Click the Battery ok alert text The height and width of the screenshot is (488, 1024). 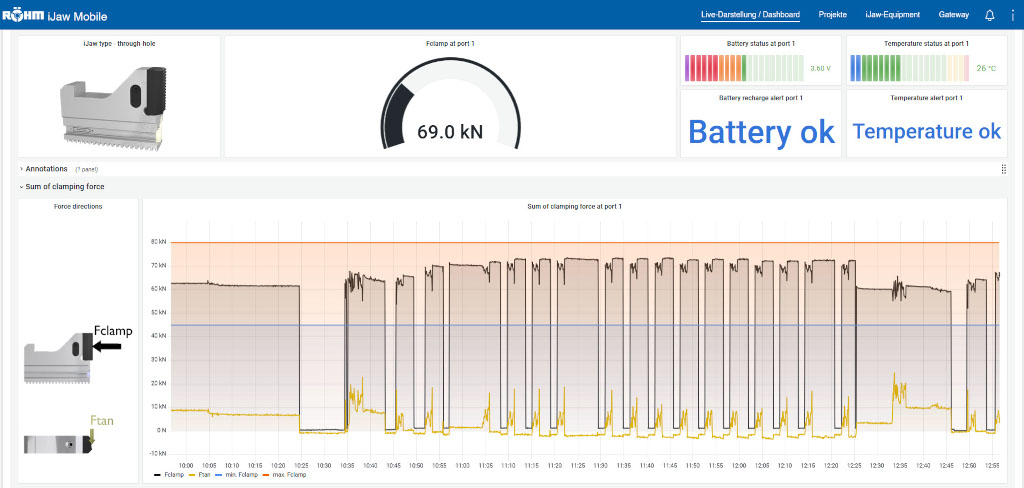[x=761, y=132]
